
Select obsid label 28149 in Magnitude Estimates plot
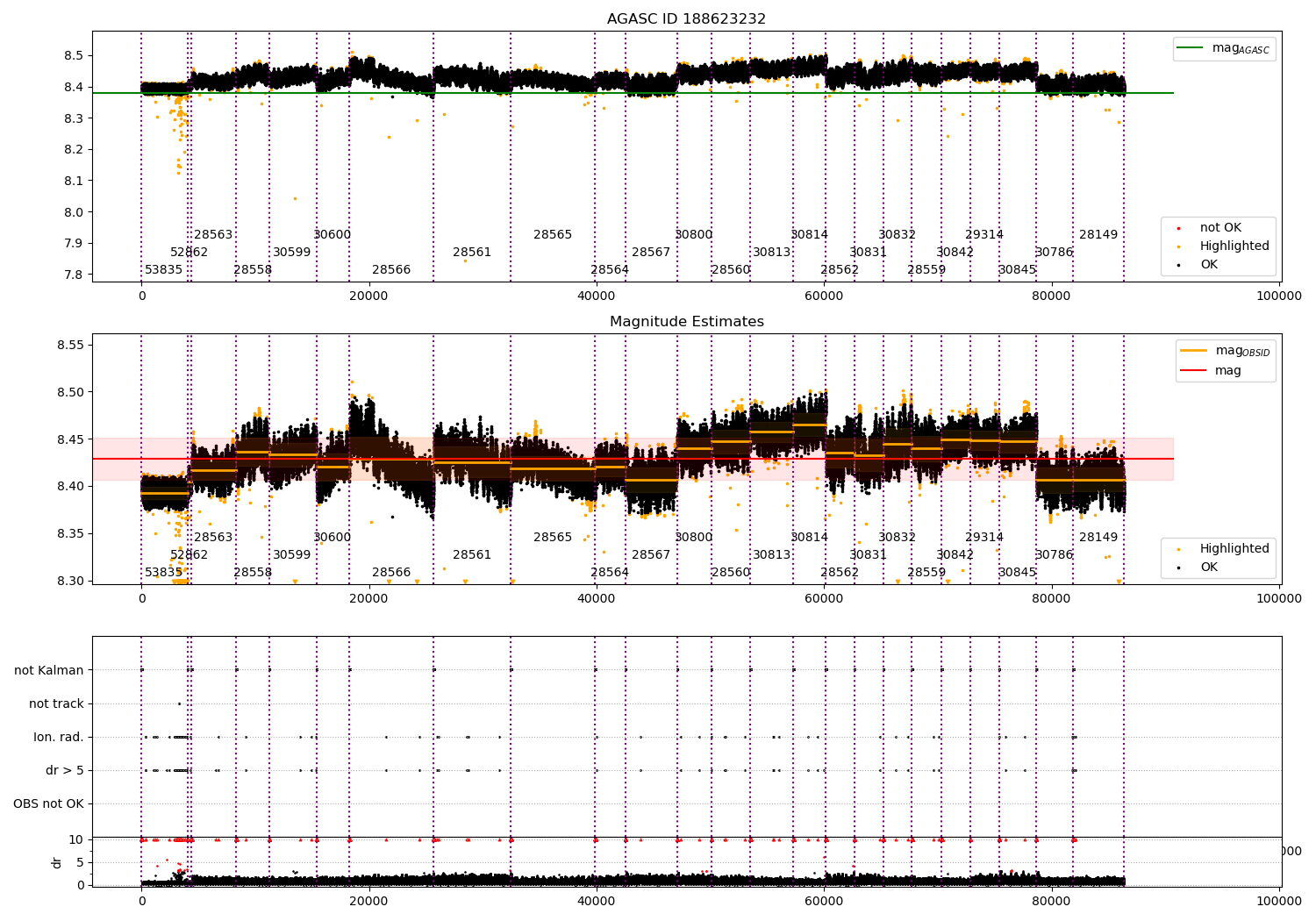point(1098,538)
